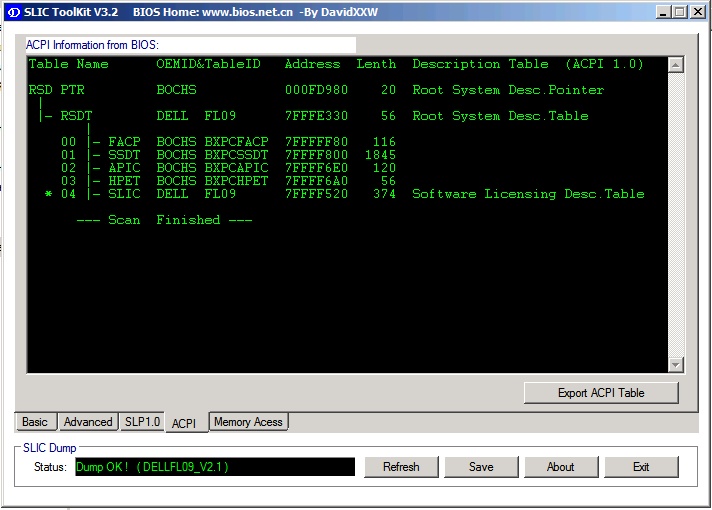
Task: Click the length value 1845
Action: click(x=381, y=155)
